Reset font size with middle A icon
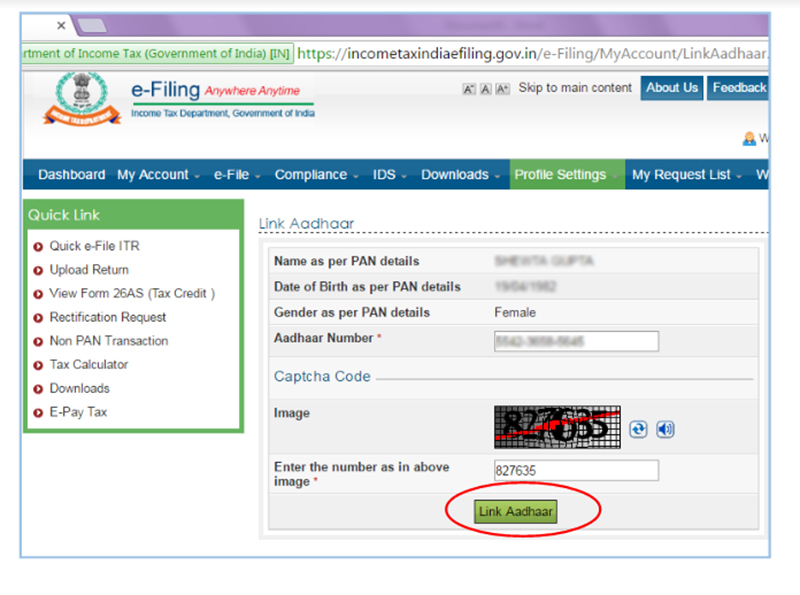This screenshot has width=800, height=595. 485,89
